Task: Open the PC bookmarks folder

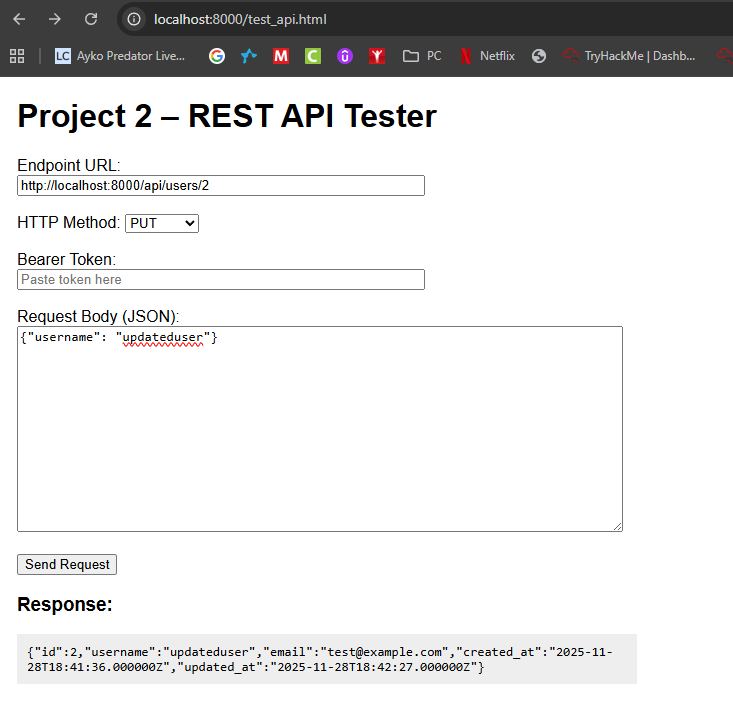Action: coord(422,56)
